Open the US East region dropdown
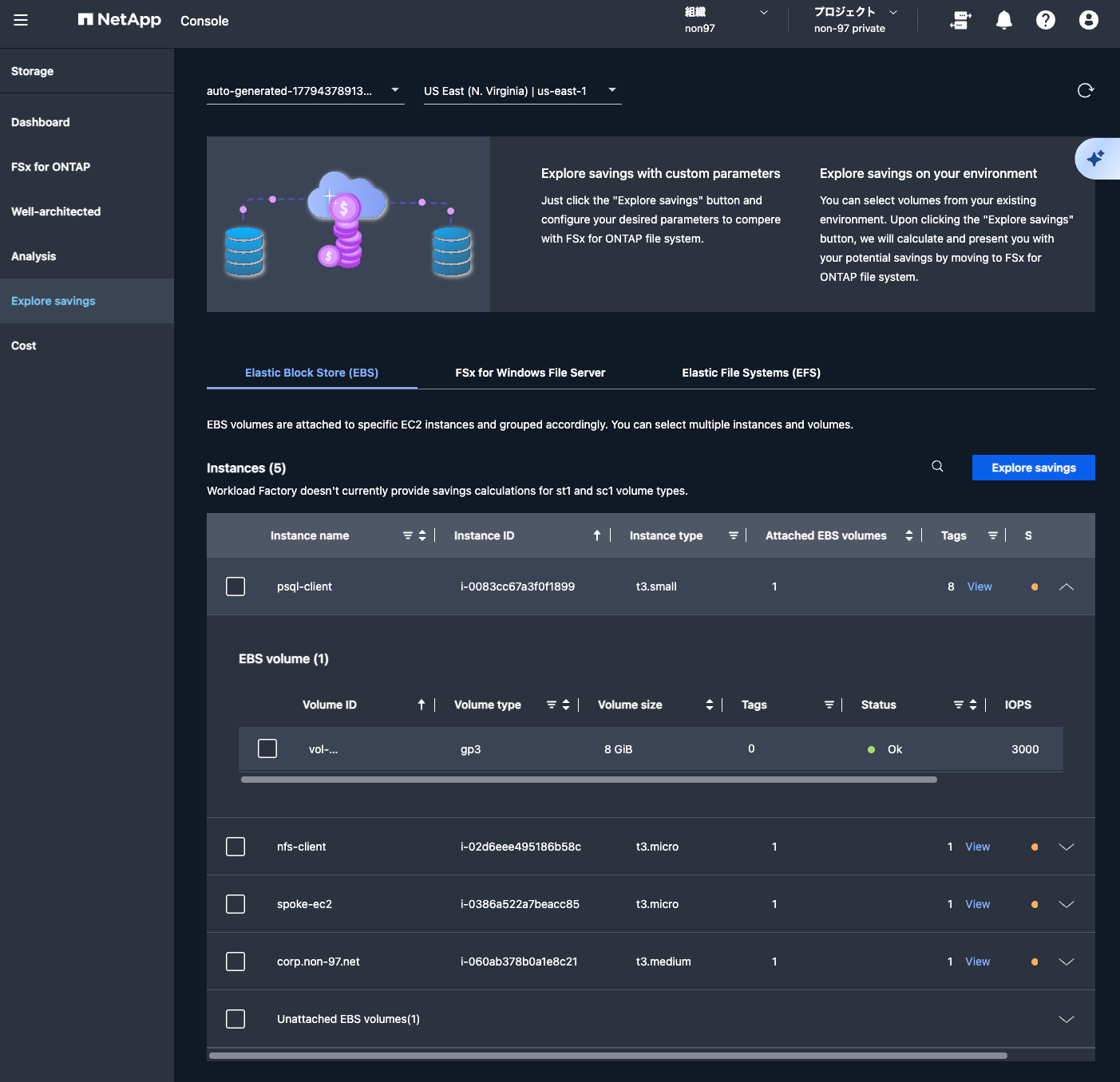Image resolution: width=1120 pixels, height=1082 pixels. (x=522, y=91)
